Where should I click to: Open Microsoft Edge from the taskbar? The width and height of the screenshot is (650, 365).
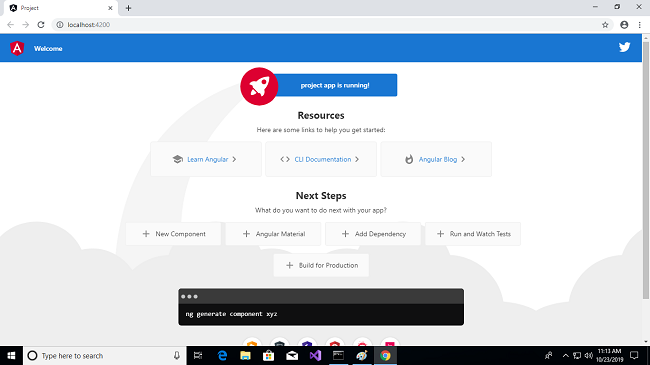(223, 355)
